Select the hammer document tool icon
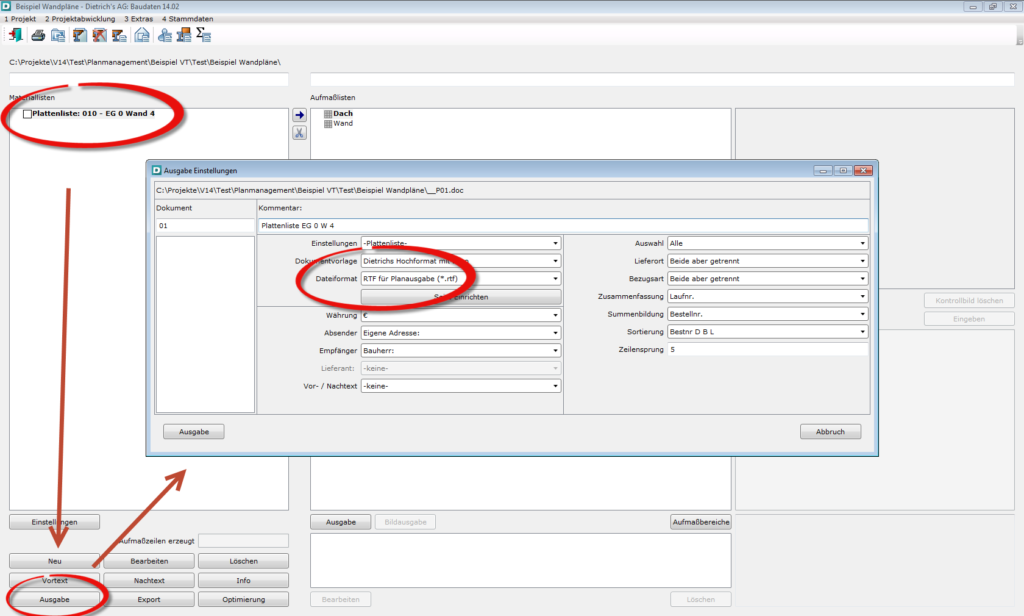This screenshot has width=1024, height=616. point(78,33)
